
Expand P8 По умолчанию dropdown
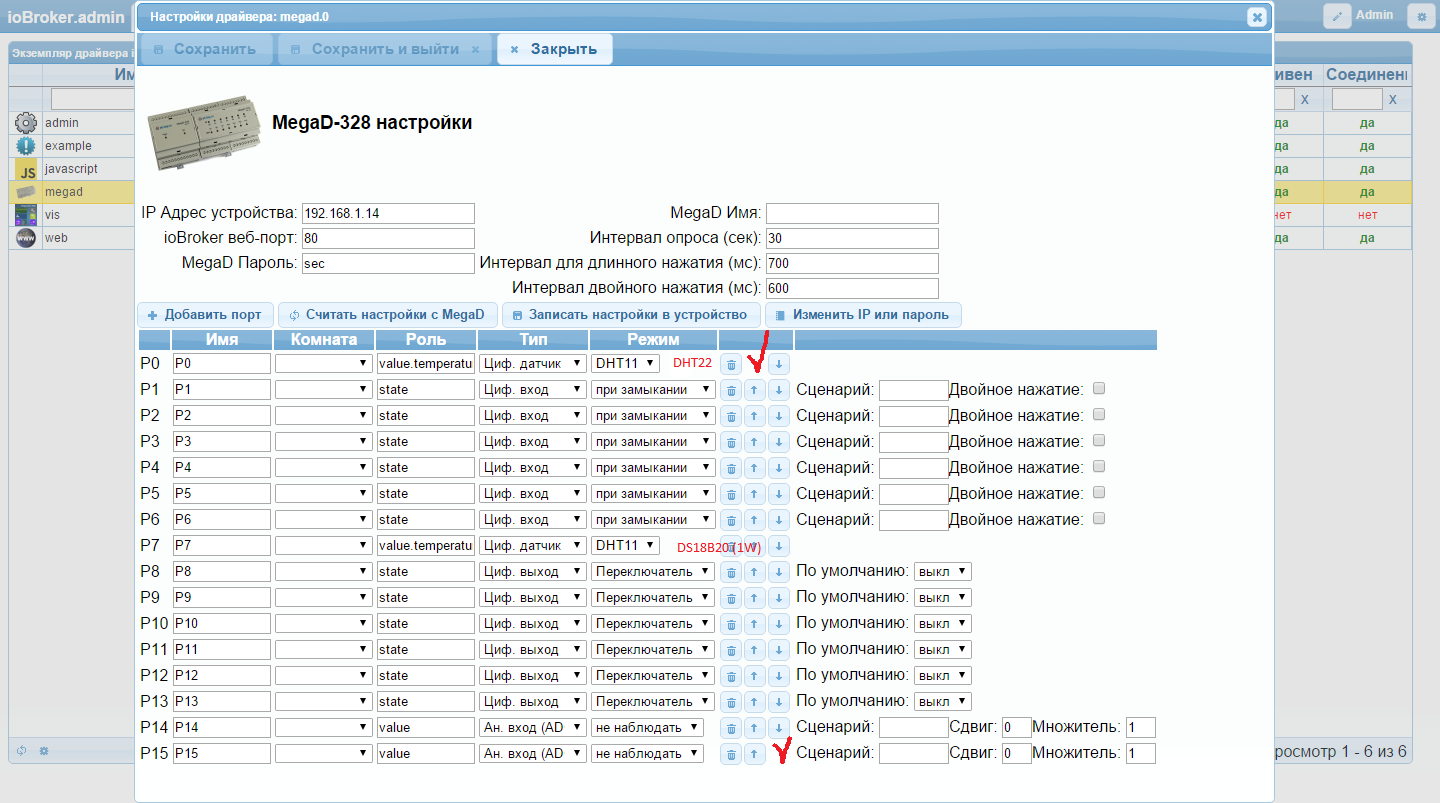(x=943, y=571)
